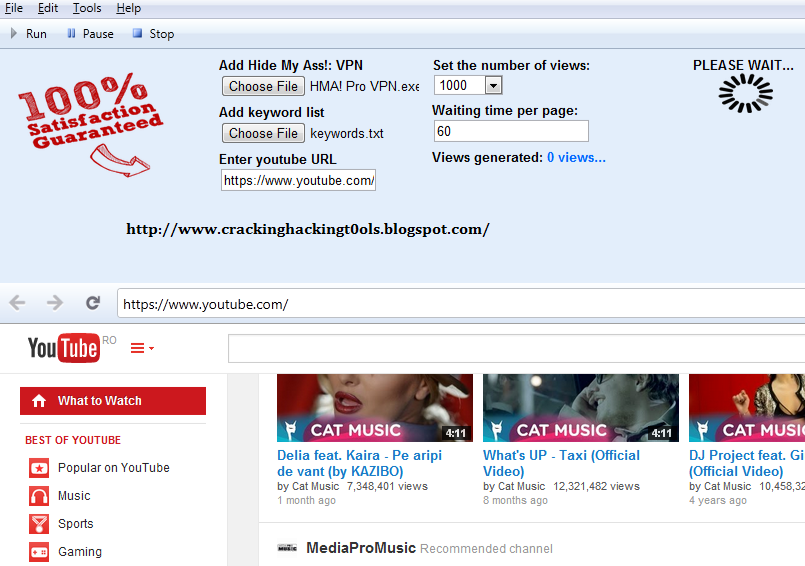Image resolution: width=805 pixels, height=566 pixels.
Task: Click the keywords.txt file name
Action: [x=347, y=134]
